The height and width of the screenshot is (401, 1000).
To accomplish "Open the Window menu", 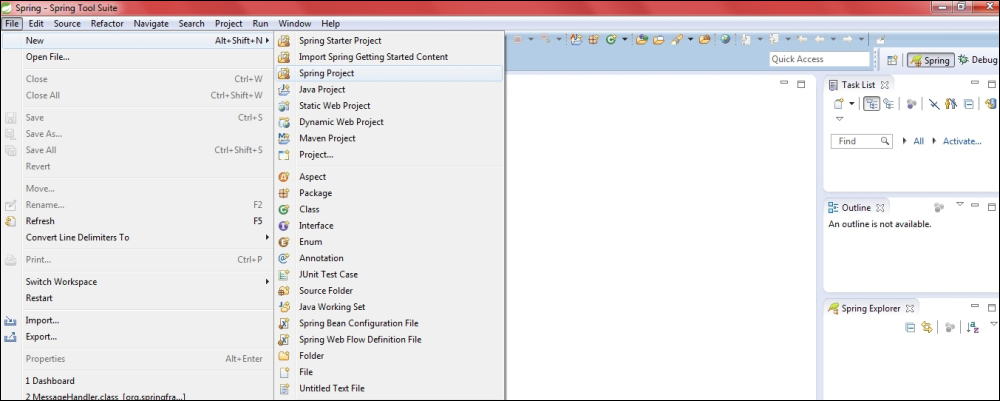I will pyautogui.click(x=295, y=24).
